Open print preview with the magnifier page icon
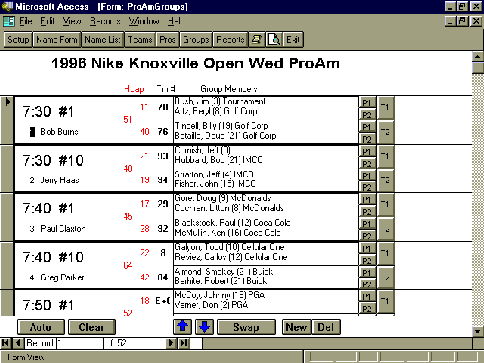This screenshot has height=363, width=484. coord(274,40)
